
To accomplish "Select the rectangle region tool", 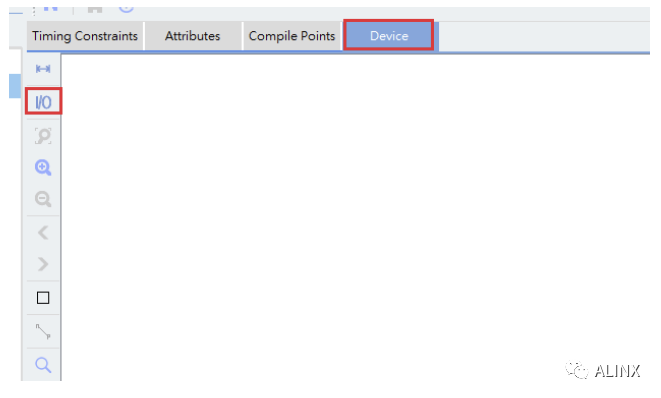I will [x=43, y=298].
